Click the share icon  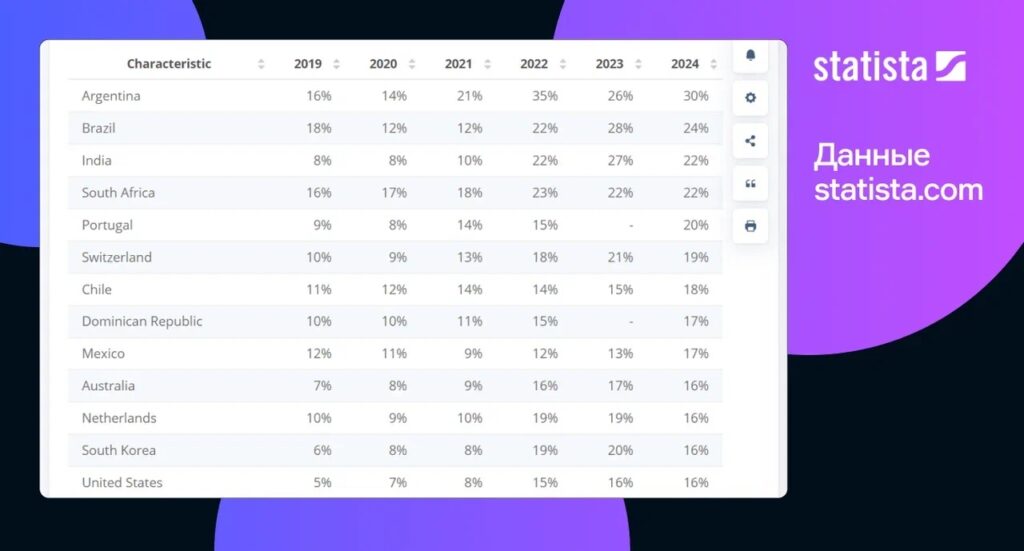click(750, 141)
